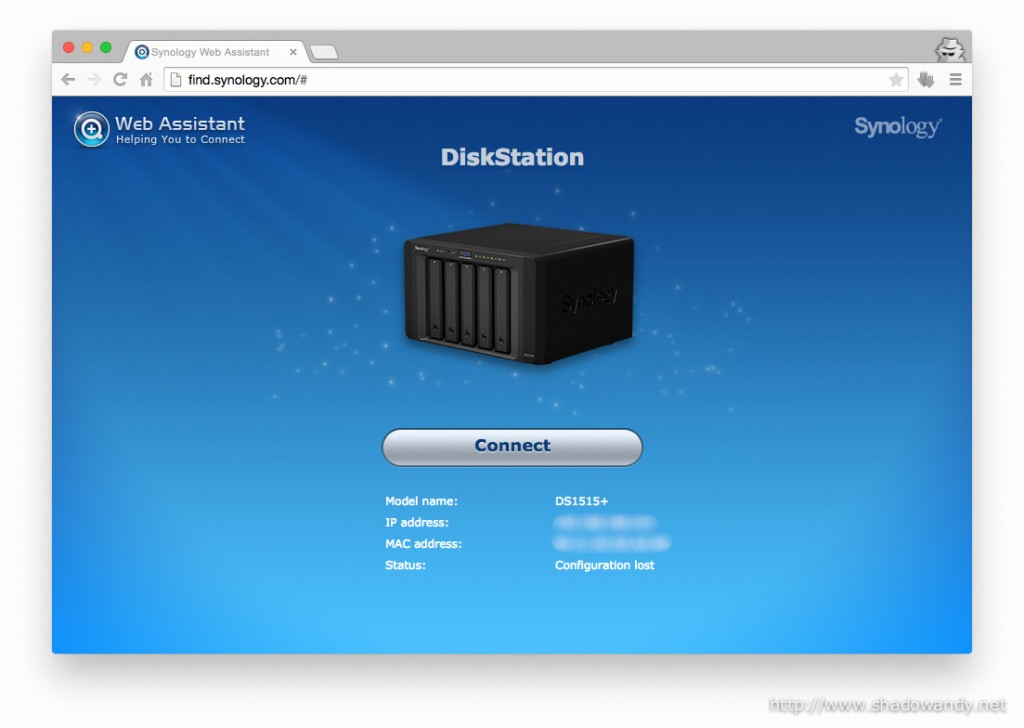
Task: Focus the find.synology.com address bar
Action: (x=536, y=80)
